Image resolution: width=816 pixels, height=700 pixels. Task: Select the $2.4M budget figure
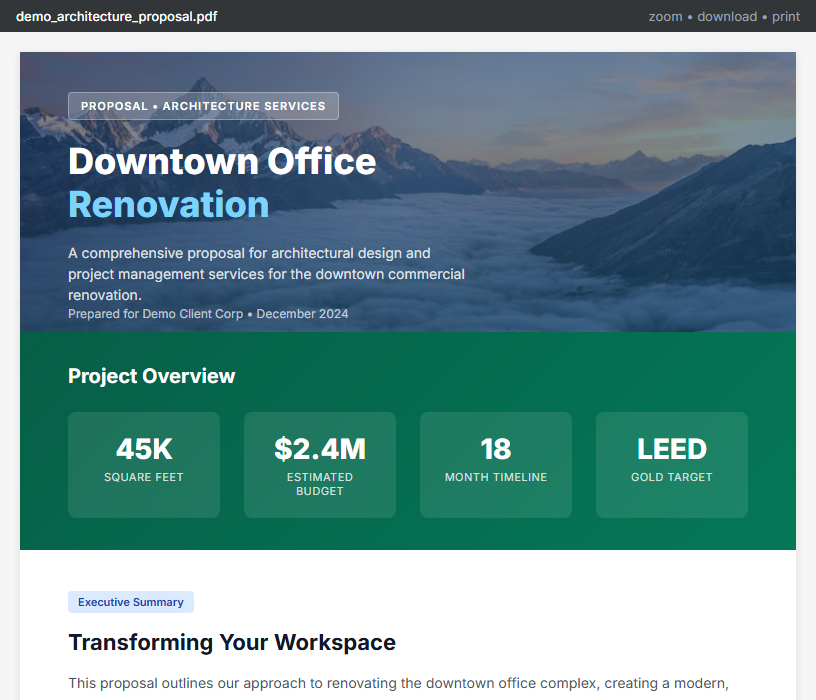320,449
